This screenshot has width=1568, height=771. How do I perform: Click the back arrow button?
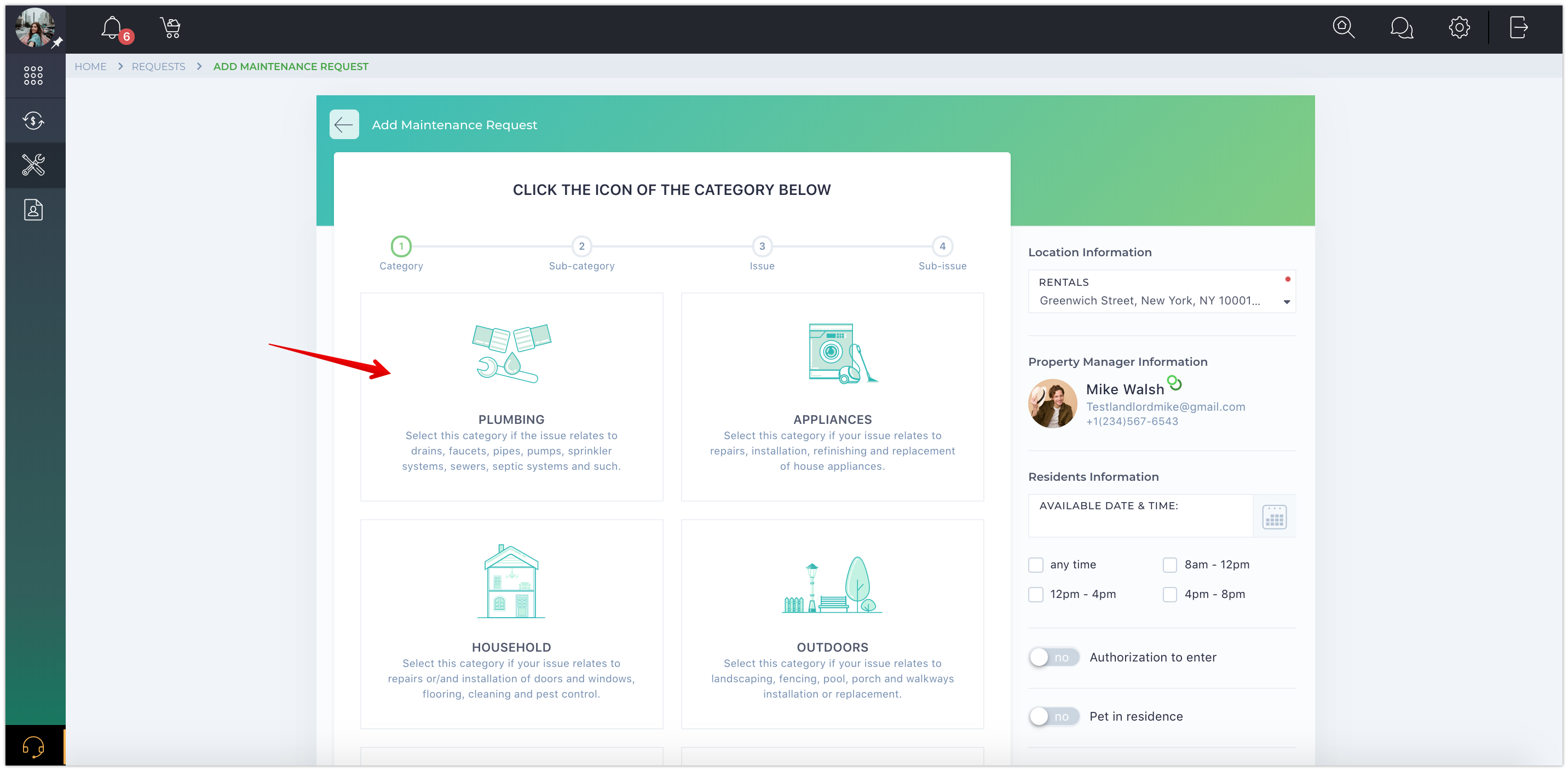coord(344,125)
